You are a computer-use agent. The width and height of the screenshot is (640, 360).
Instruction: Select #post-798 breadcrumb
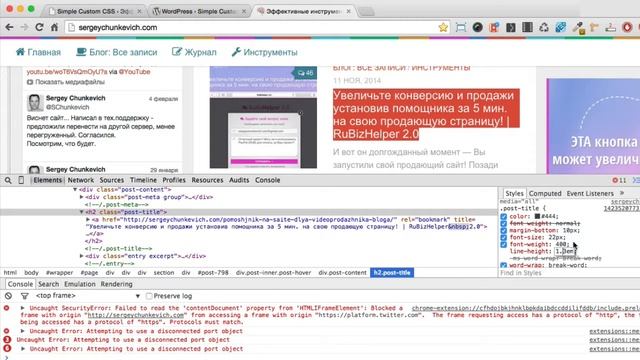coord(213,273)
